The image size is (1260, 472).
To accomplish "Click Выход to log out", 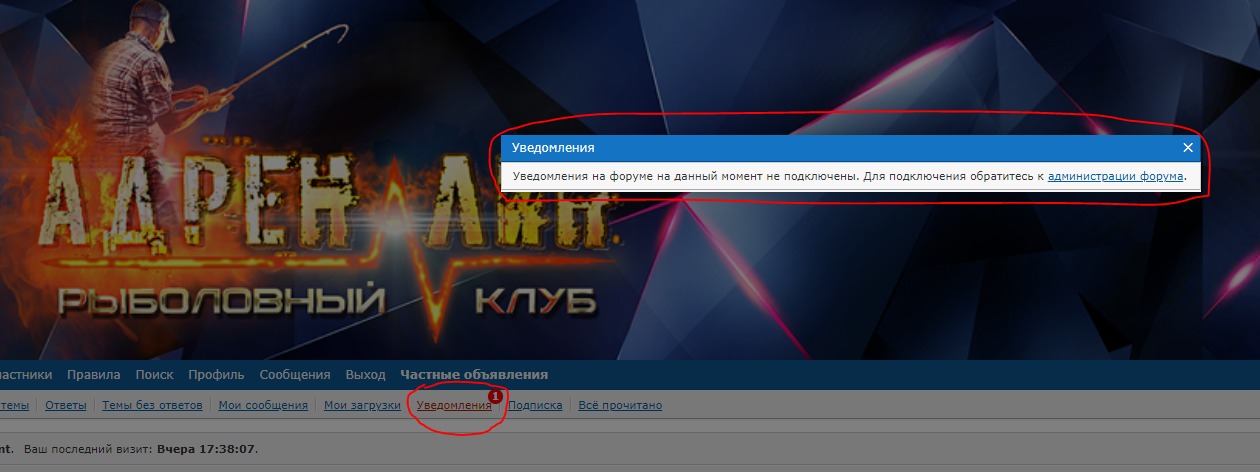I will 365,375.
